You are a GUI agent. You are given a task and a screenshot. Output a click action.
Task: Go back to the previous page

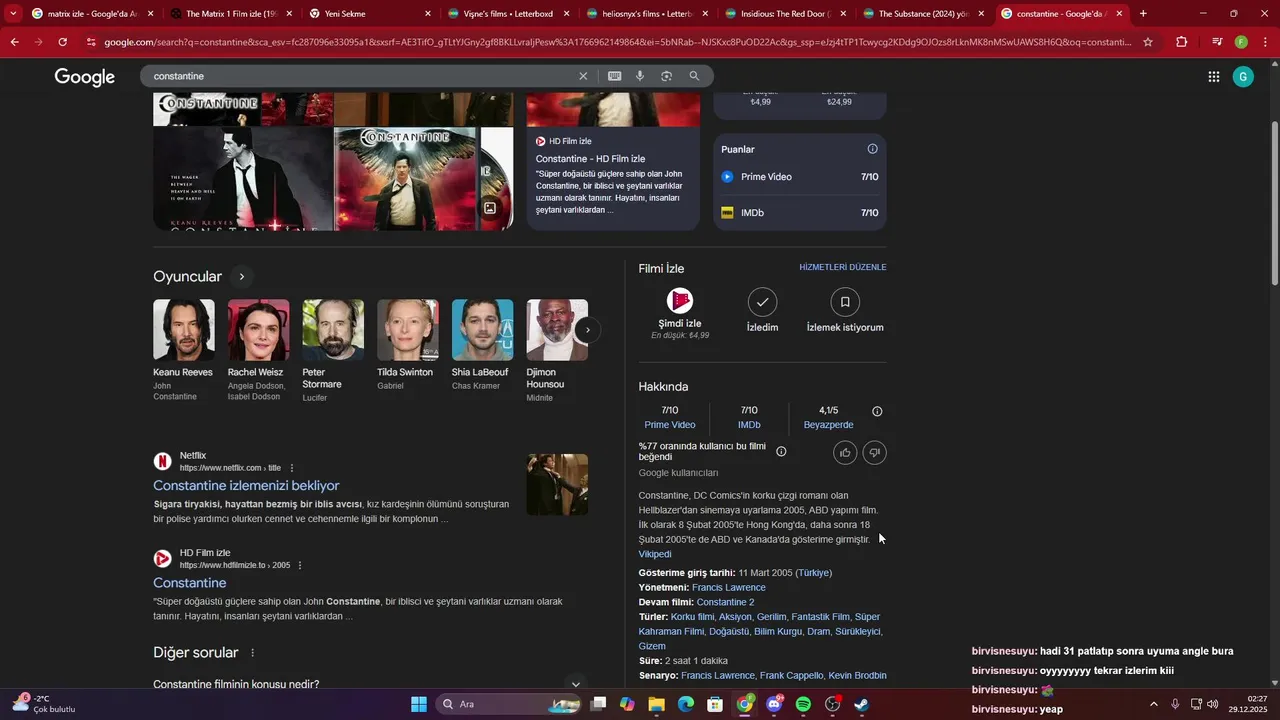14,42
